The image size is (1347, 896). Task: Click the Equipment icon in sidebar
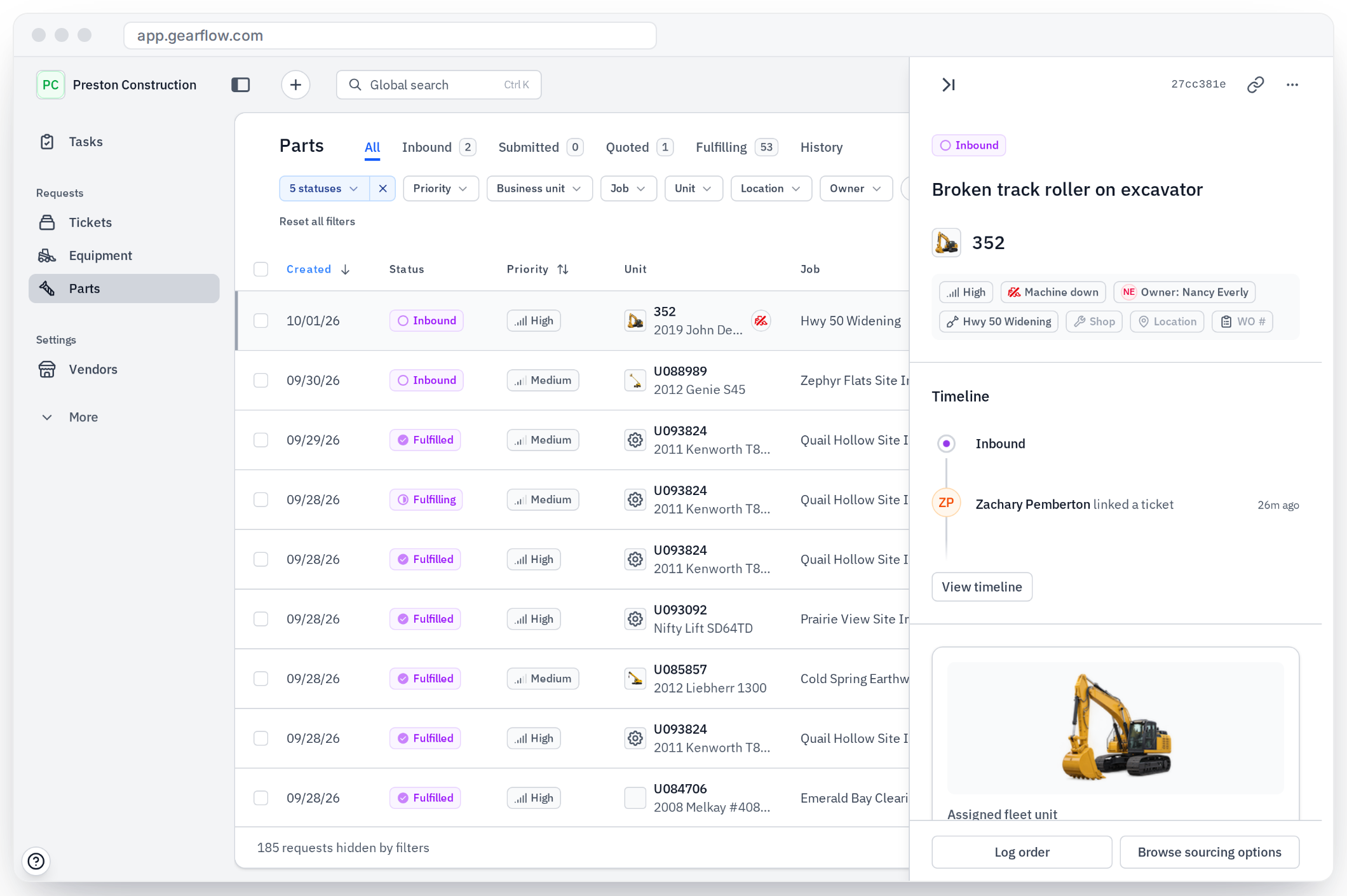click(47, 255)
